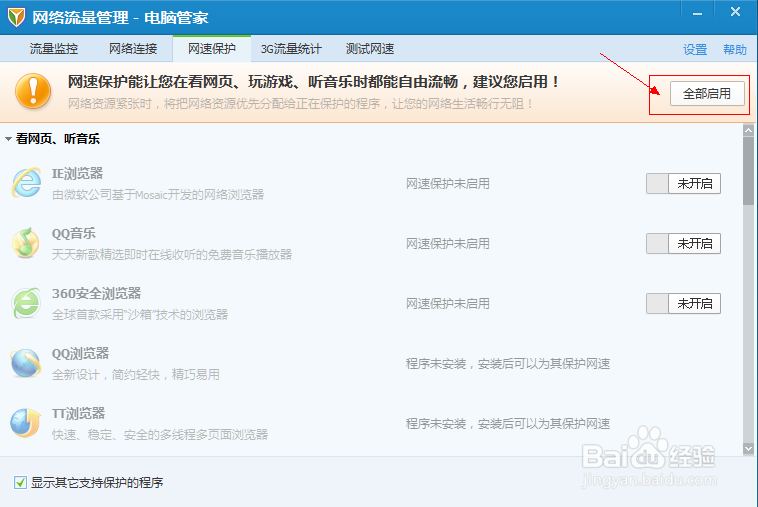Image resolution: width=758 pixels, height=507 pixels.
Task: Switch to the 流量监控 tab
Action: tap(54, 49)
